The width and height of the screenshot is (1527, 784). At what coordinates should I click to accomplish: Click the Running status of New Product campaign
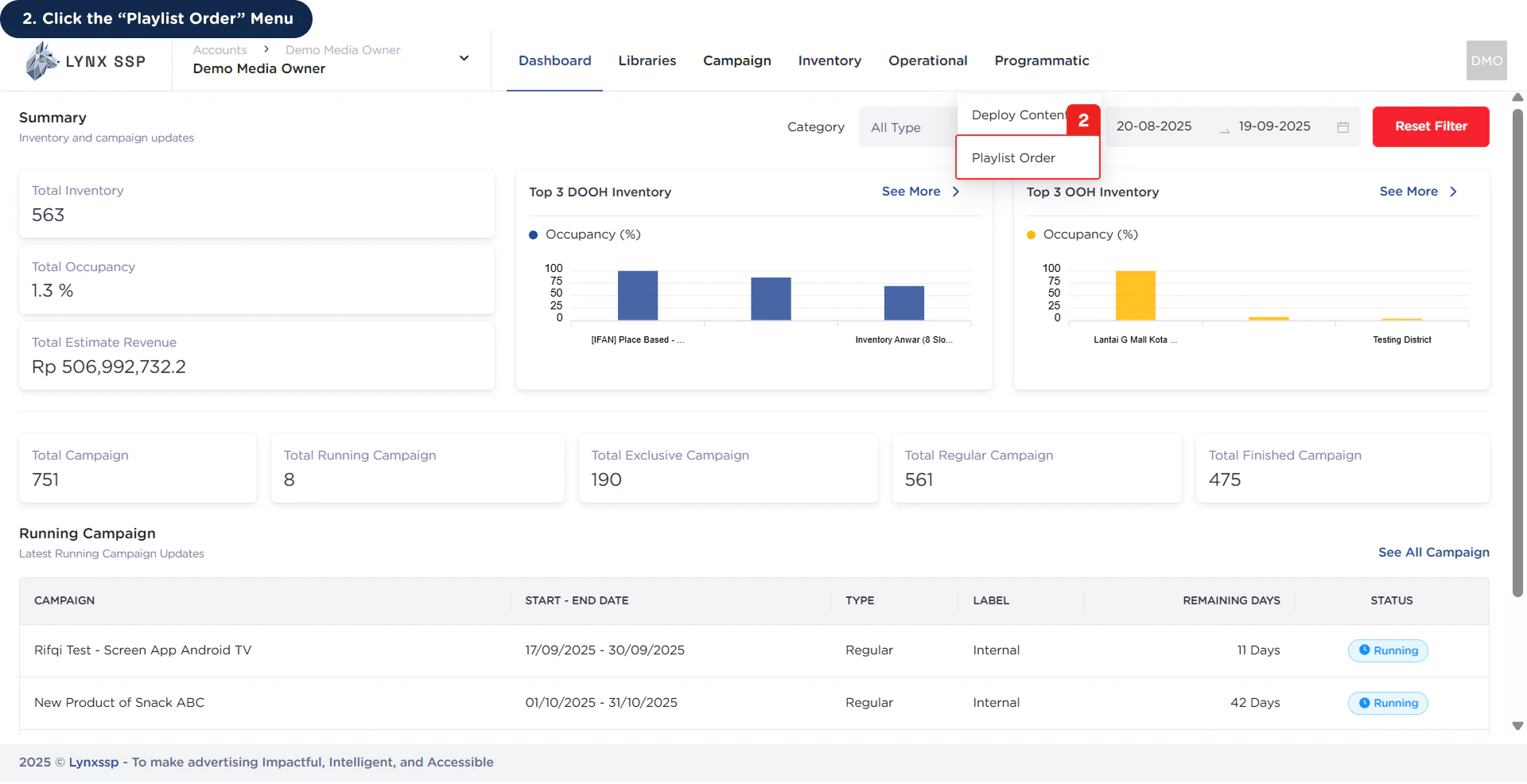tap(1388, 703)
